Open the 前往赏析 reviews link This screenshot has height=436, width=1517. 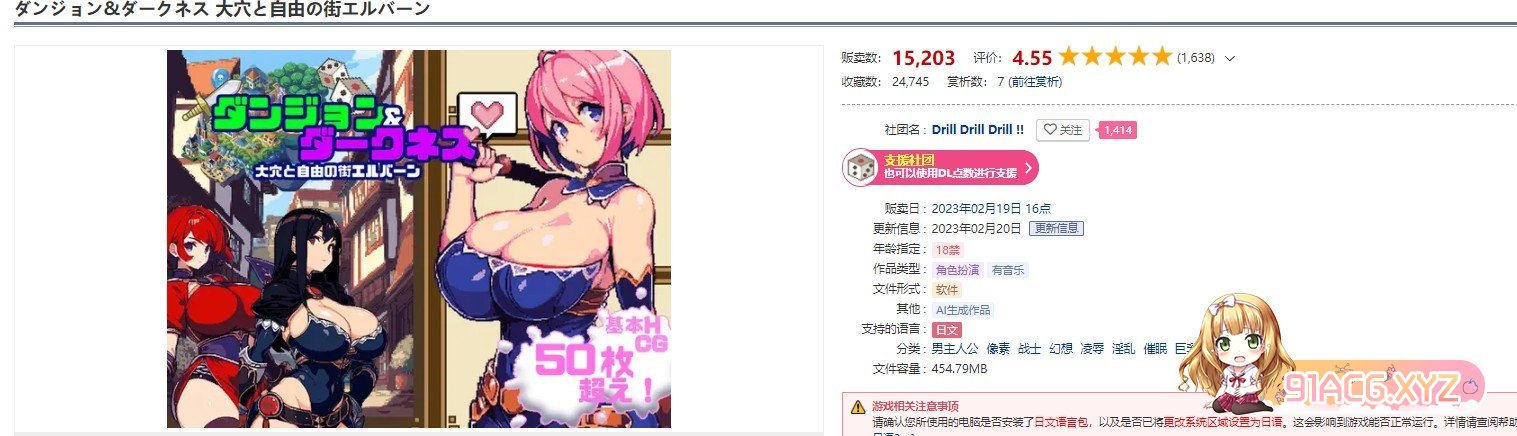point(1035,82)
